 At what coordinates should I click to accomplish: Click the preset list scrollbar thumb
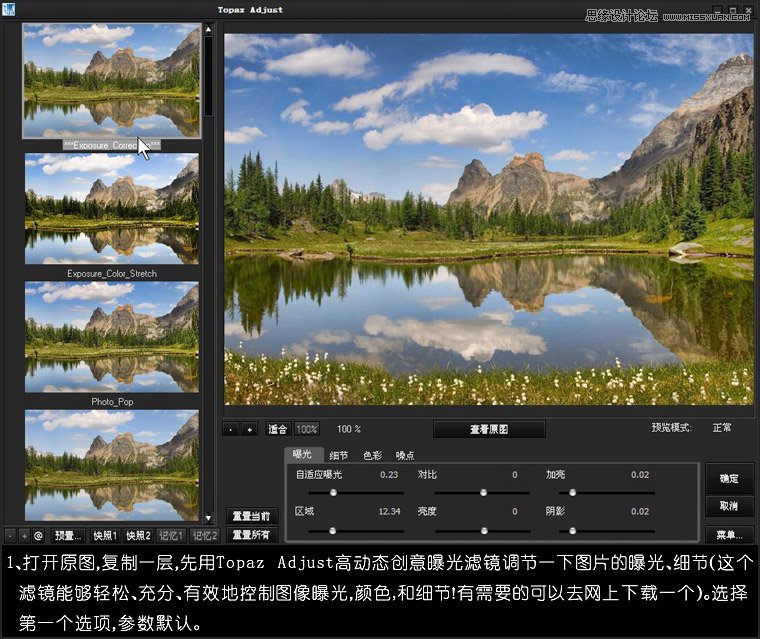click(x=208, y=76)
